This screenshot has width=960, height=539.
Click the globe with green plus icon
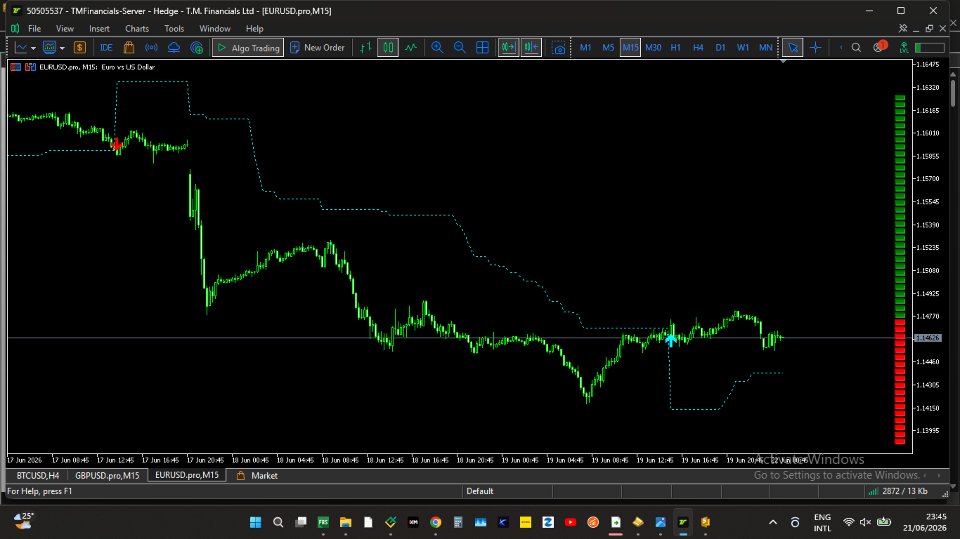coord(197,47)
